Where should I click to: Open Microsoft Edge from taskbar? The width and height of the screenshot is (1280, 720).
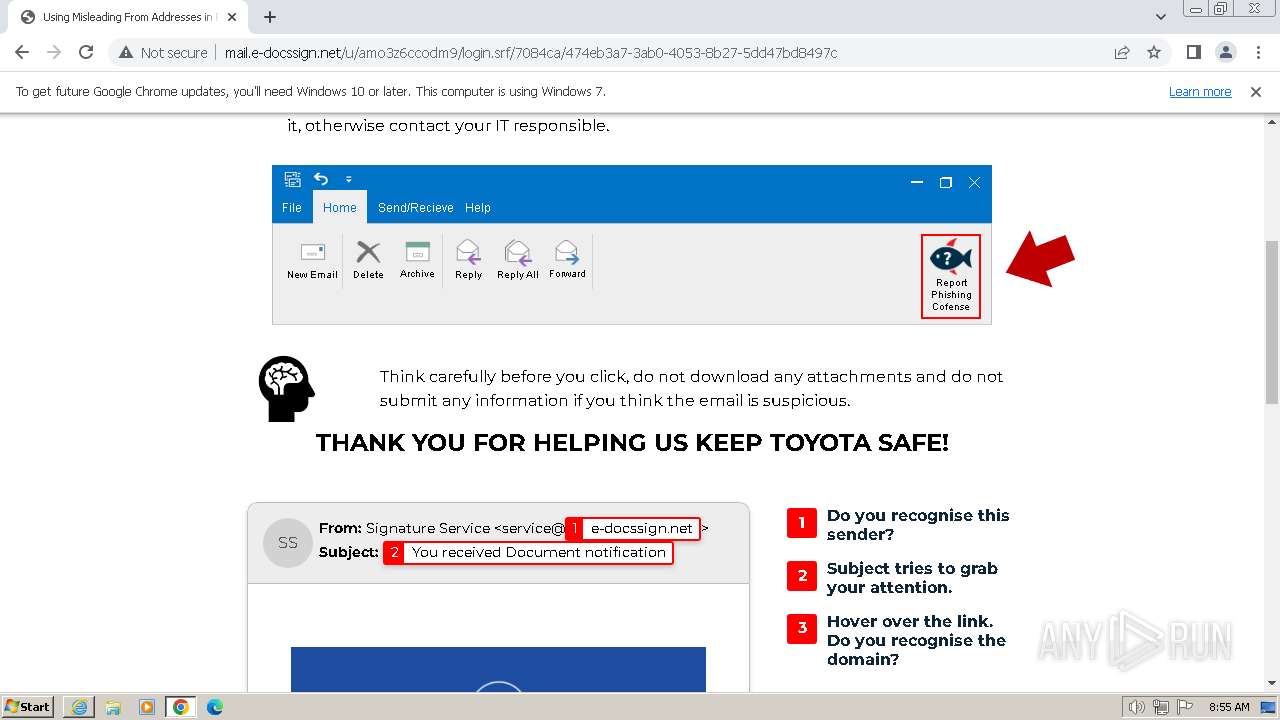[x=215, y=707]
